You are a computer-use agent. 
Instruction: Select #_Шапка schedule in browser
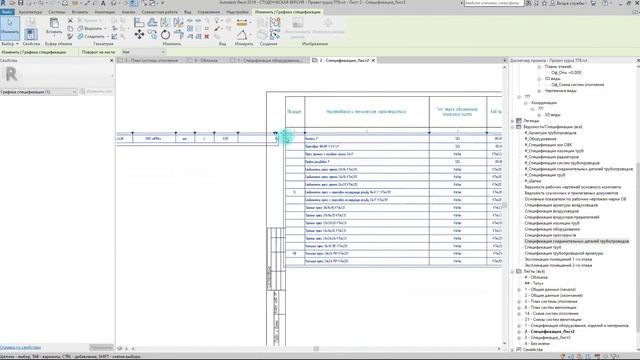(x=533, y=181)
